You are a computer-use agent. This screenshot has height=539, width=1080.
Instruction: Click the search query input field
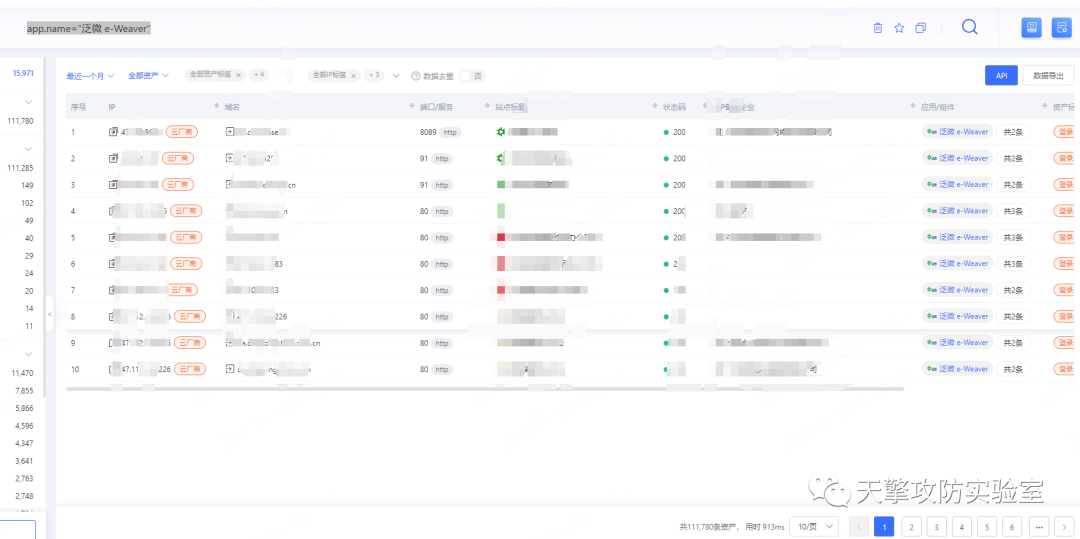[441, 28]
